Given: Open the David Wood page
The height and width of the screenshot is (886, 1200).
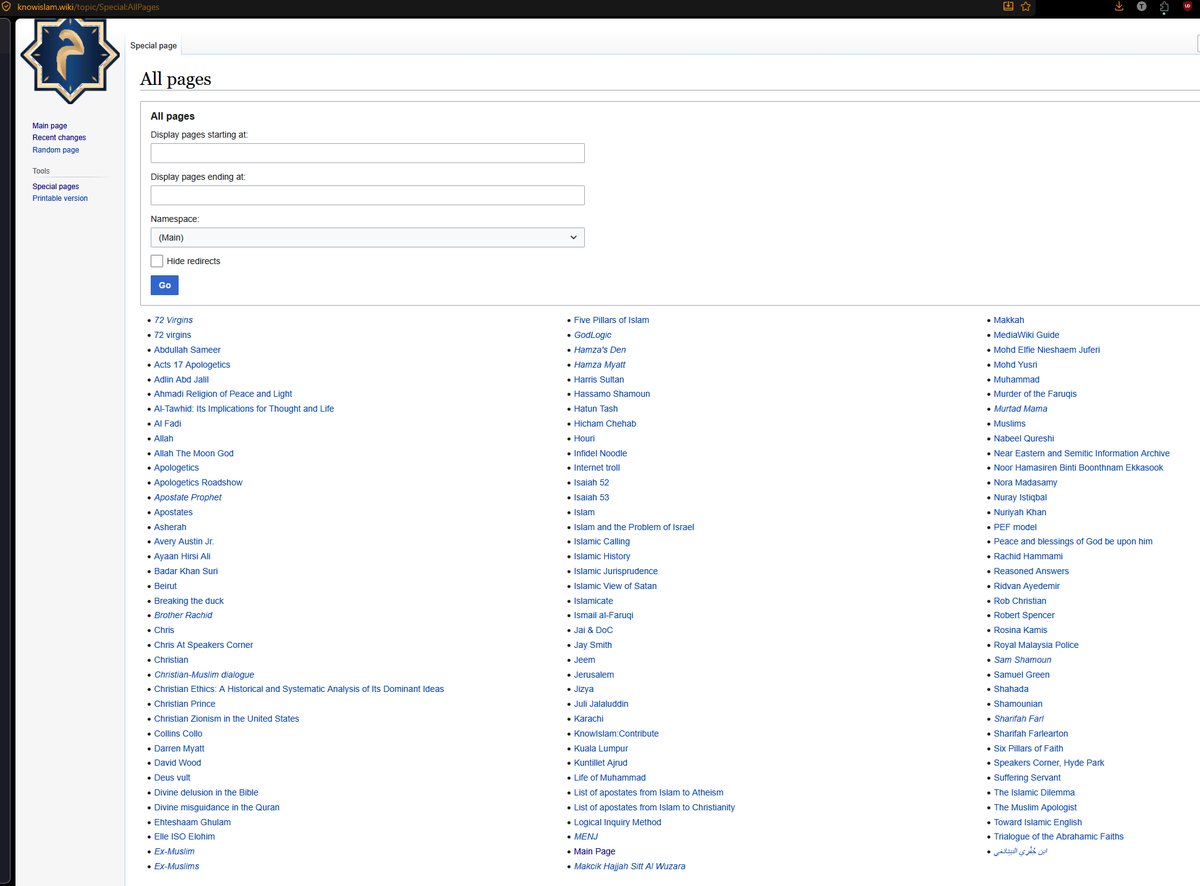Looking at the screenshot, I should 177,763.
